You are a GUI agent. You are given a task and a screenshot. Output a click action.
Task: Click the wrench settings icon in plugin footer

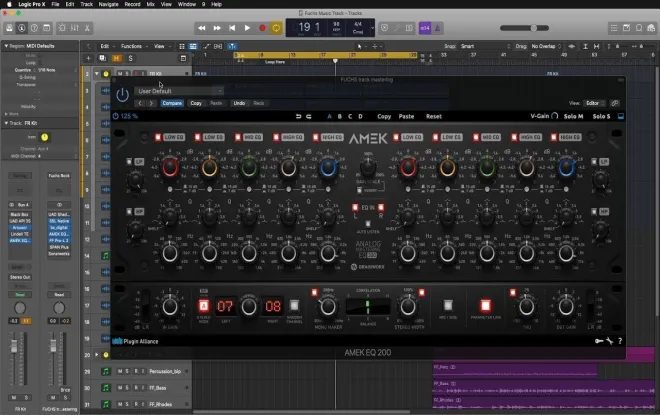609,341
